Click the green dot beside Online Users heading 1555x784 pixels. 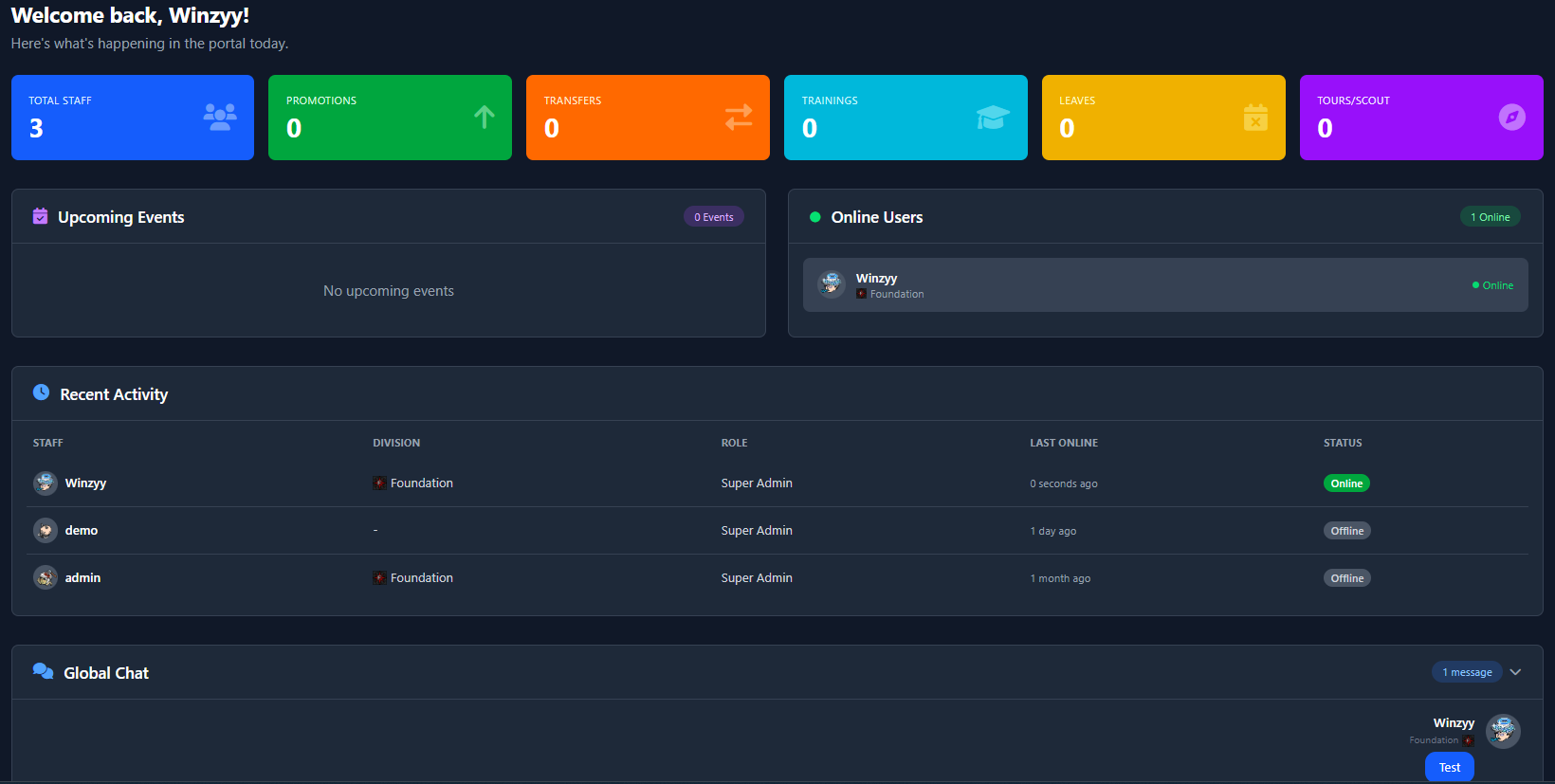click(814, 217)
